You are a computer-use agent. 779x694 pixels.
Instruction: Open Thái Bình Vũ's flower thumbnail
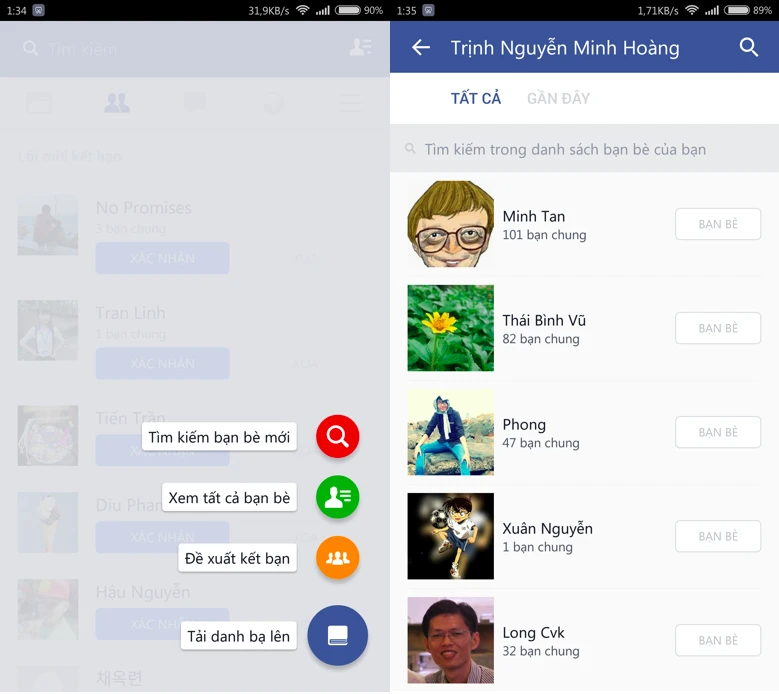[451, 328]
